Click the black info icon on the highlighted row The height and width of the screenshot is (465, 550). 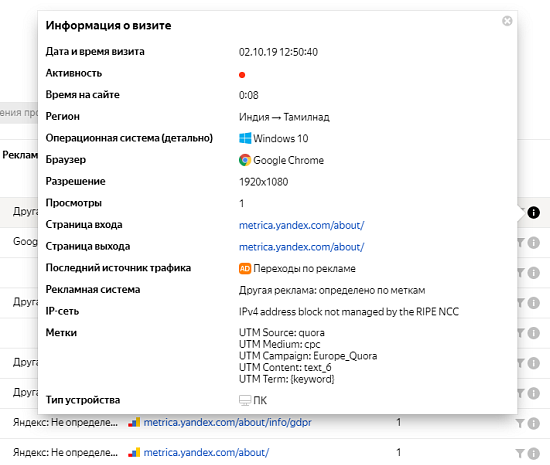[x=534, y=212]
